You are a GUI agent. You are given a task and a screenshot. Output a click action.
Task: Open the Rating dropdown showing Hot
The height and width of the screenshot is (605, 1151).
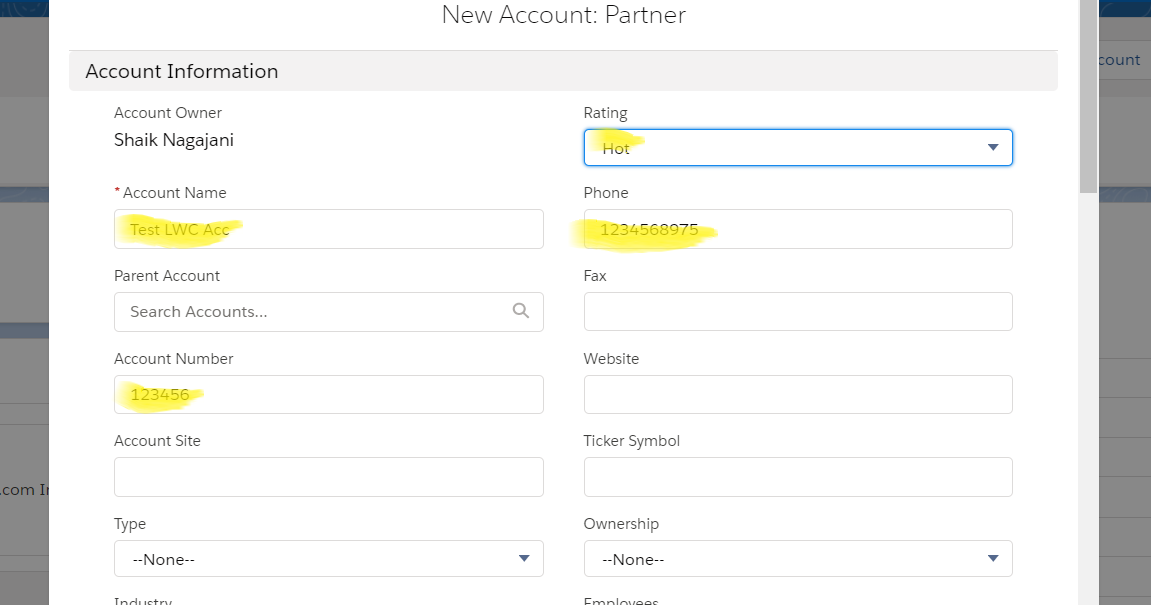797,148
